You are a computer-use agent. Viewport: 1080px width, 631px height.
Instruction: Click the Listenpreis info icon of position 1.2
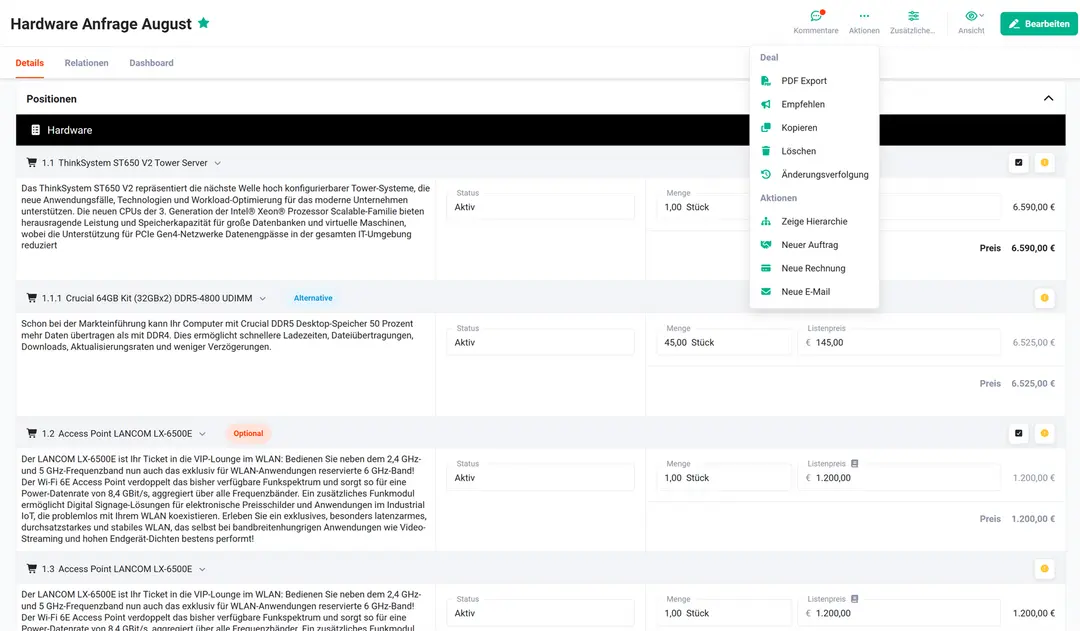coord(854,464)
